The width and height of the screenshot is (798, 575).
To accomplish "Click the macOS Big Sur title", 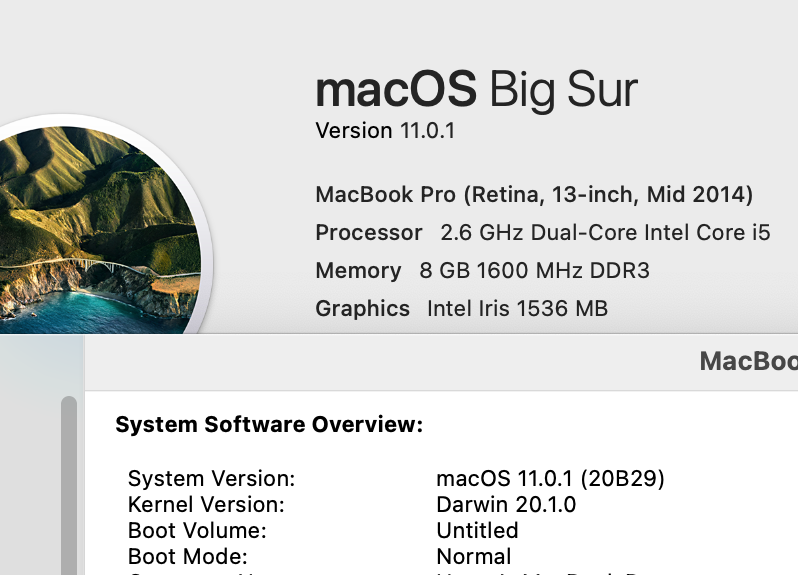I will coord(476,91).
